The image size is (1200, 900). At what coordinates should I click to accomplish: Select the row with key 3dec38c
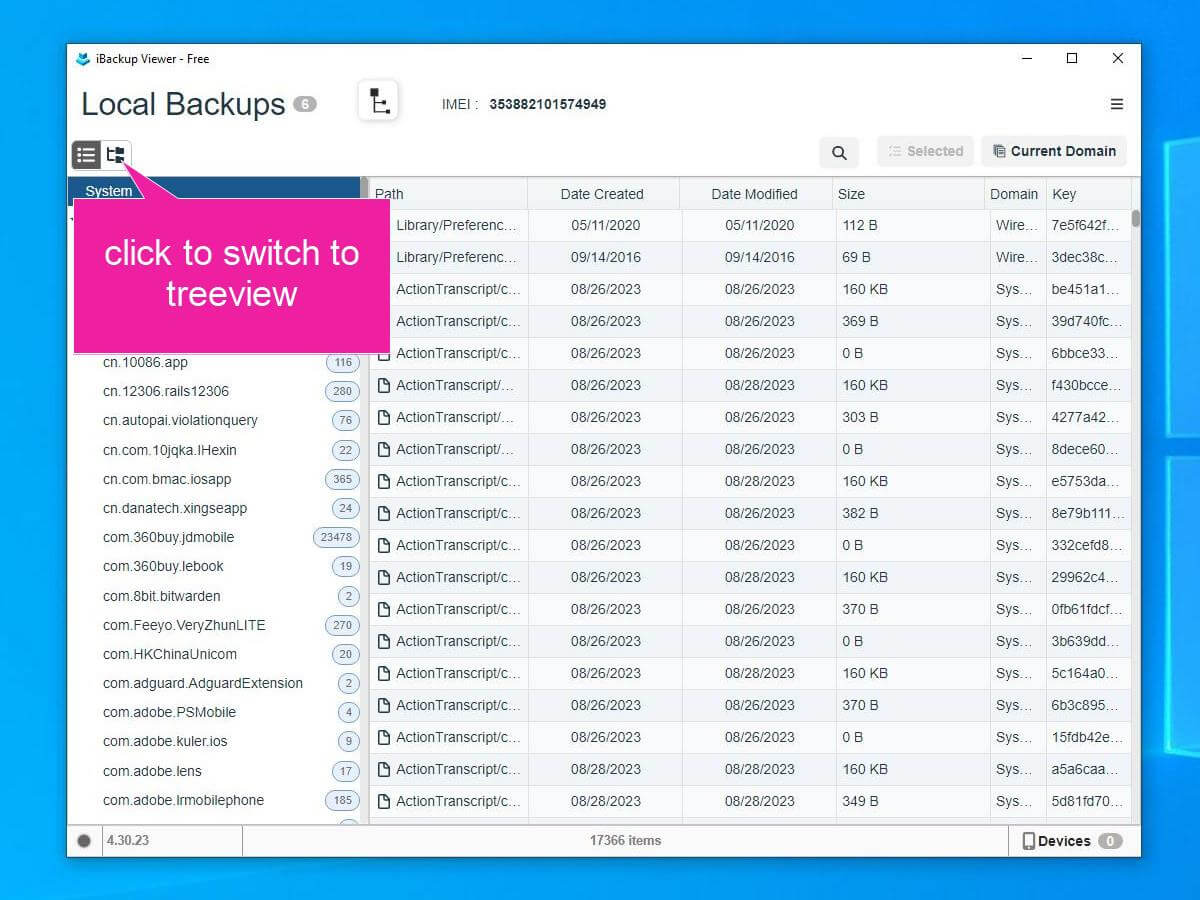point(750,257)
